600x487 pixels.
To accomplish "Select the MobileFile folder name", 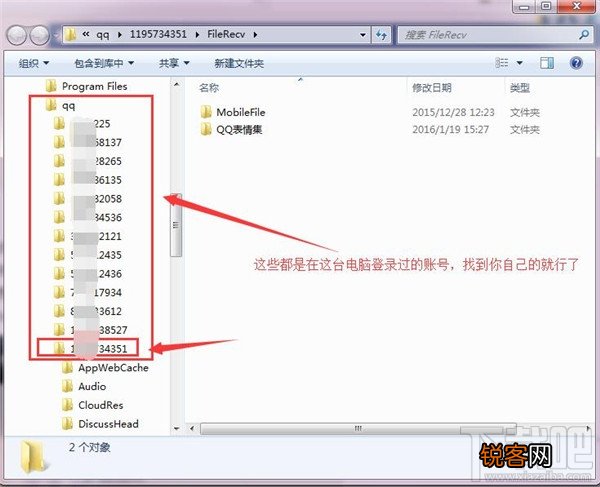I will click(x=241, y=112).
